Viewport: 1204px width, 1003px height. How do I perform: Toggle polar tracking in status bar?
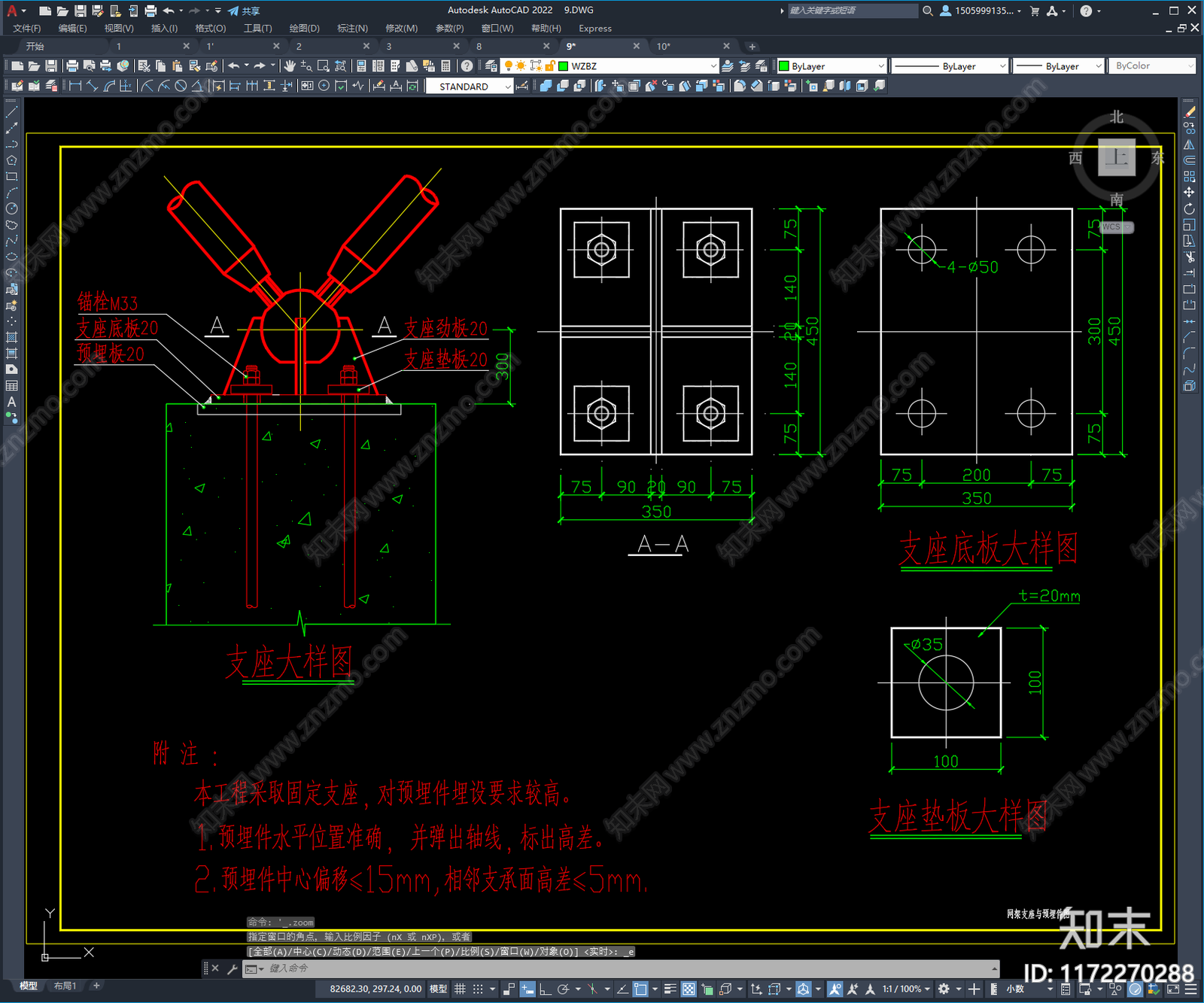563,989
